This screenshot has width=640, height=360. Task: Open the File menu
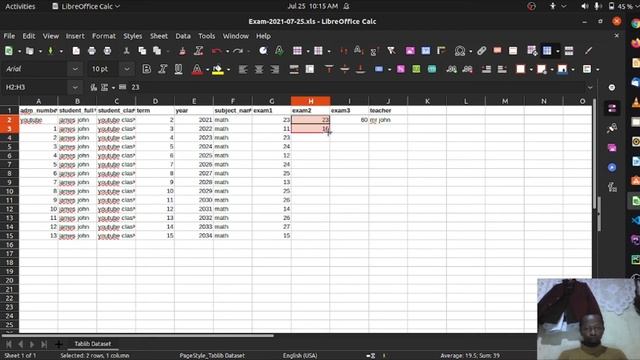click(x=9, y=36)
